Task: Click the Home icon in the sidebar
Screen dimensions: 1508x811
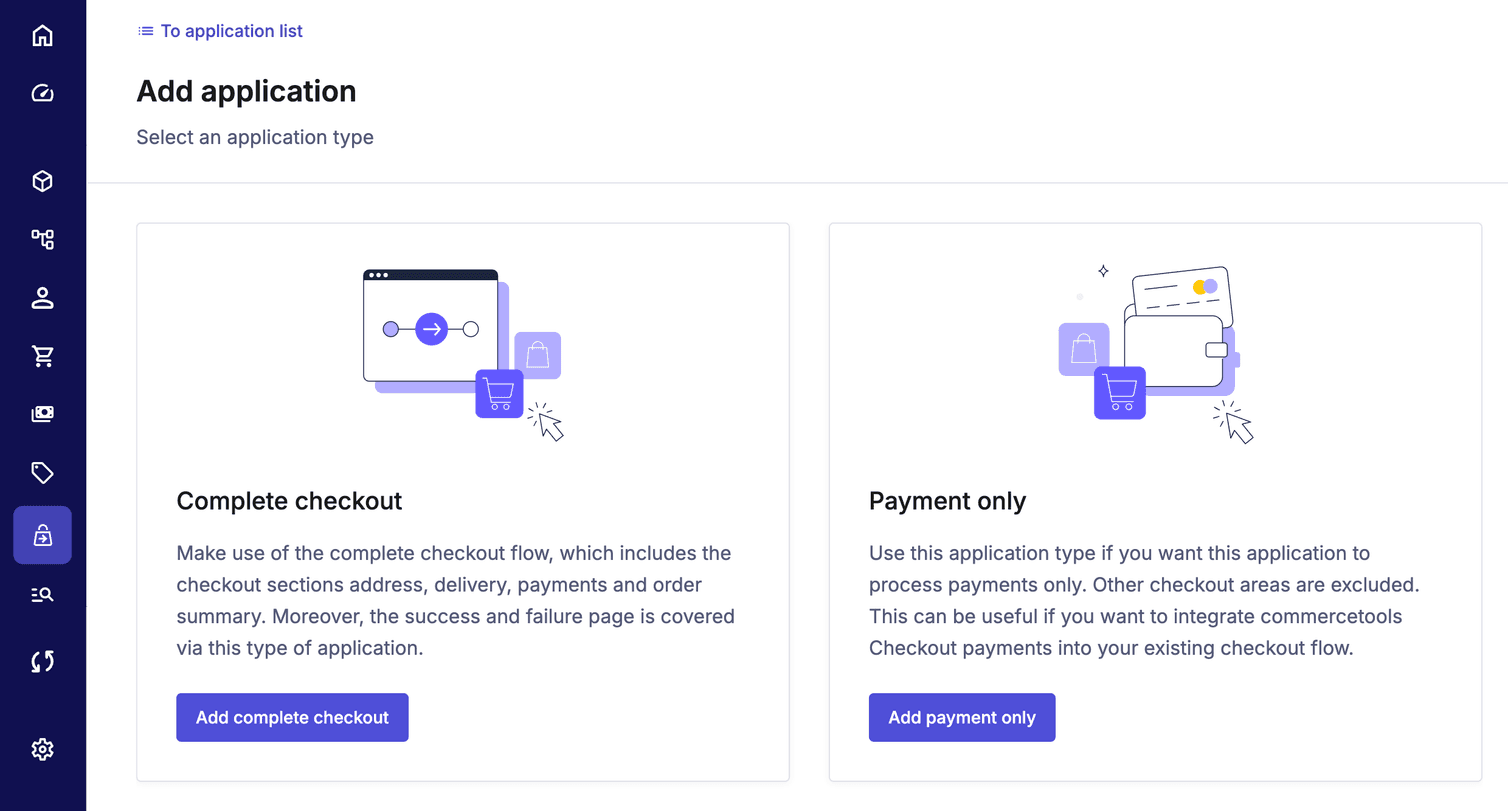Action: point(42,35)
